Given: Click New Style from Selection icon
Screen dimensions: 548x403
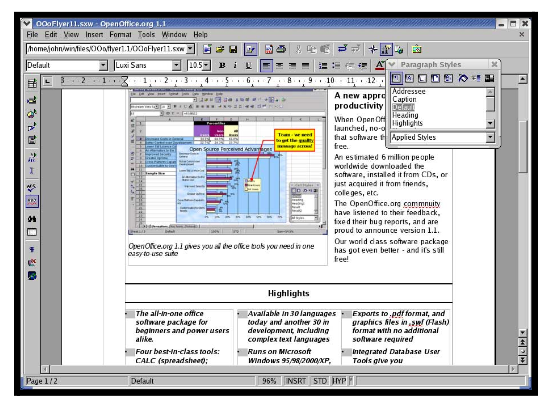Looking at the screenshot, I should tap(476, 78).
